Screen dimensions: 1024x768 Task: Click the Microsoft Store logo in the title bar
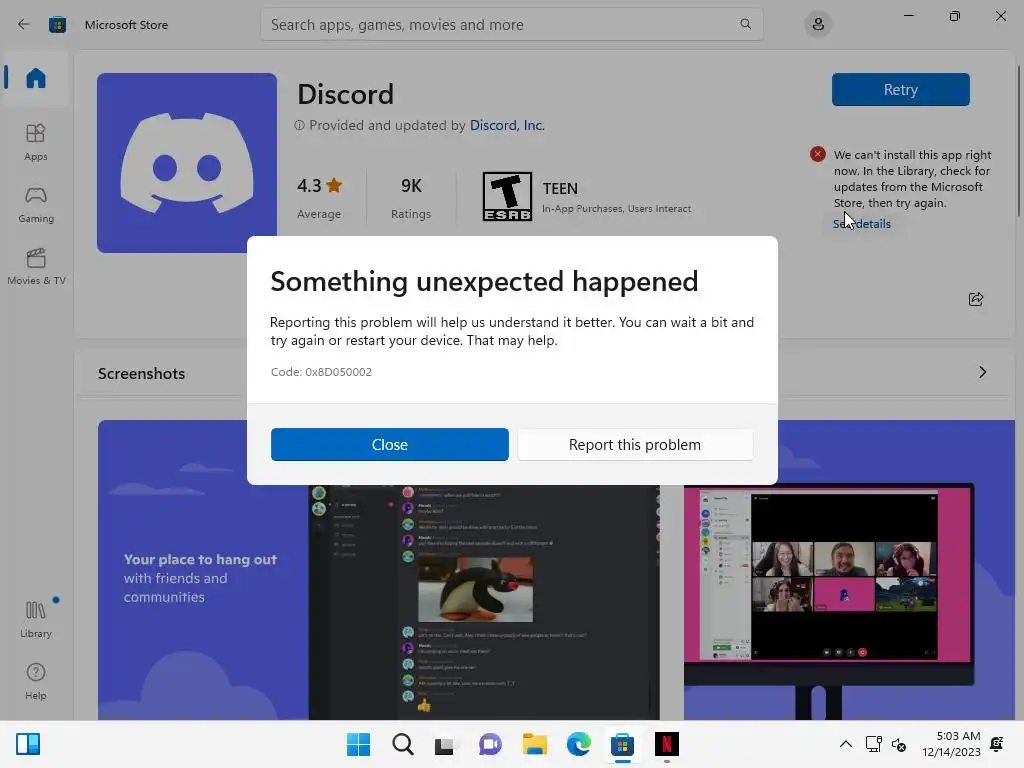[57, 24]
